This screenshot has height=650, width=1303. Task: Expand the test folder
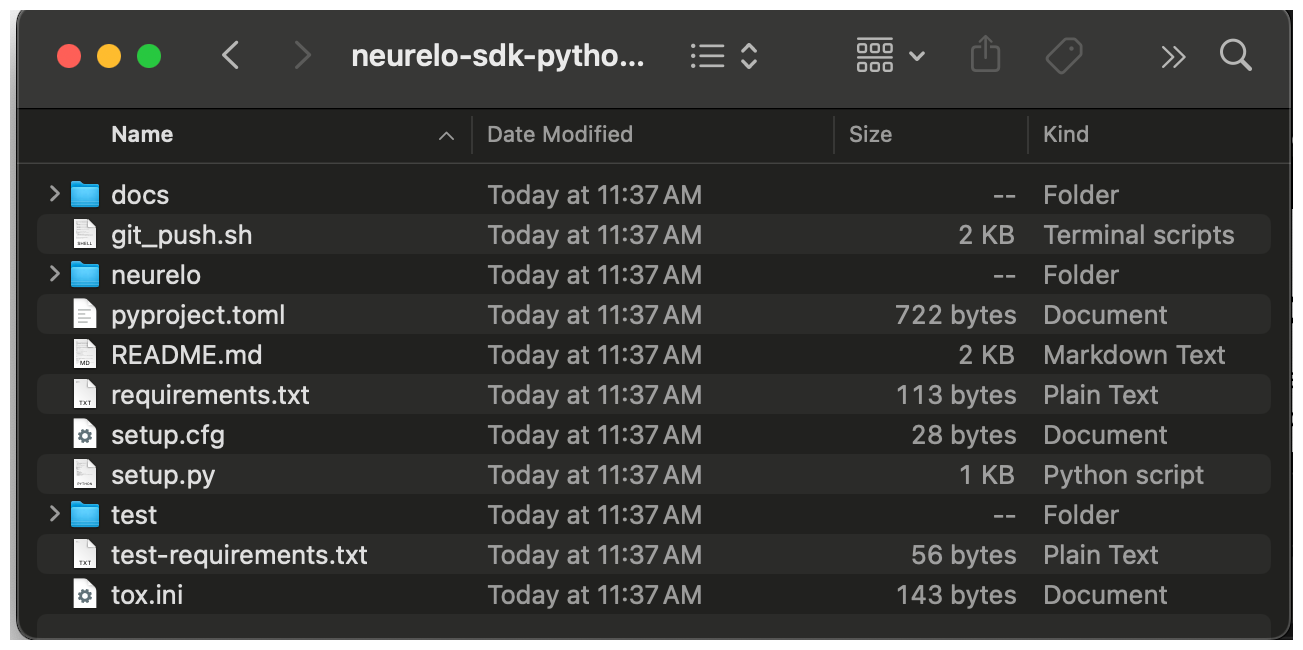[x=55, y=514]
